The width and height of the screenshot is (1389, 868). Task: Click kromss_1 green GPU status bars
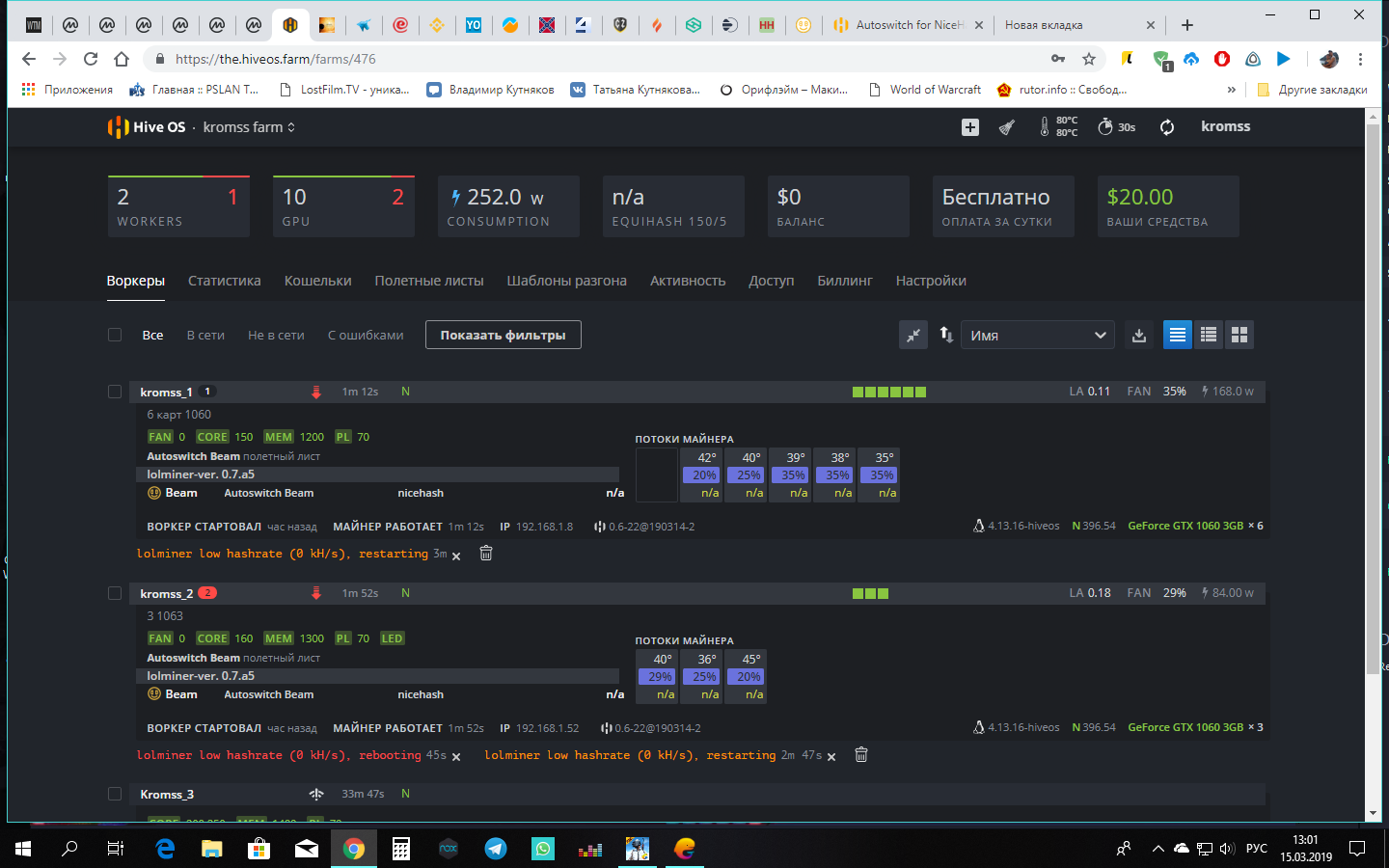coord(889,392)
